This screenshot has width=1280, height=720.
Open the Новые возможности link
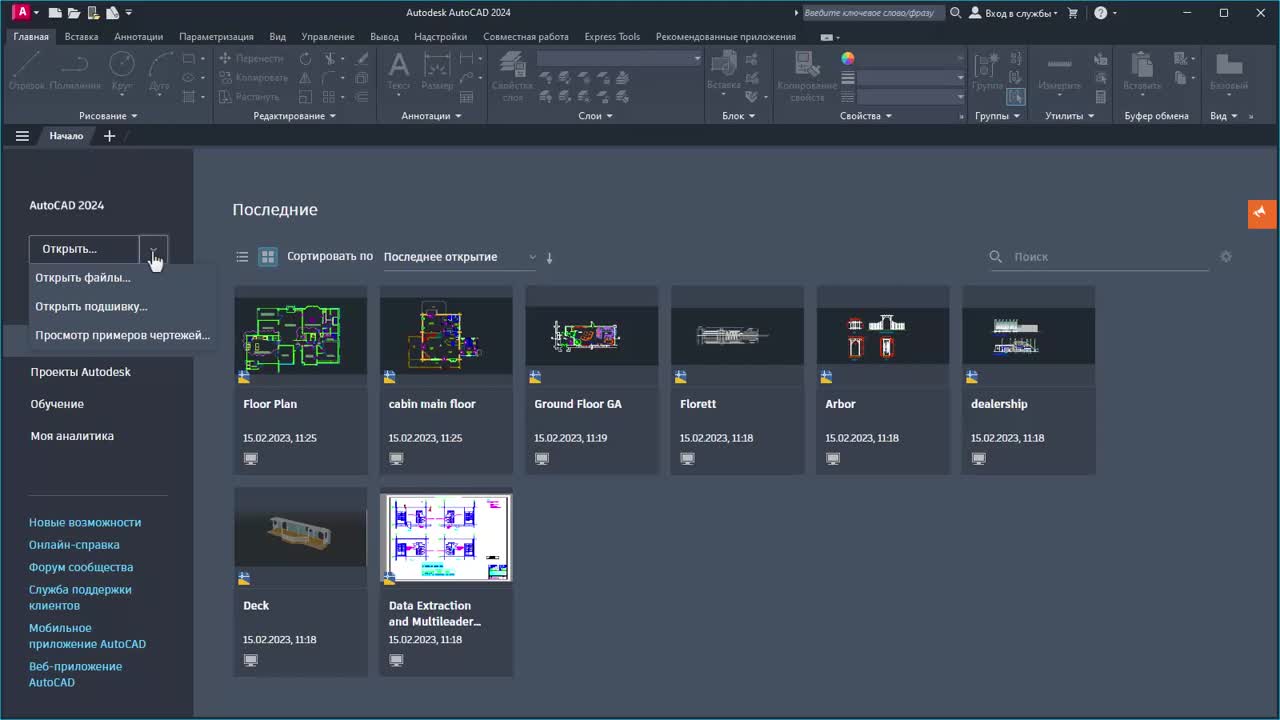pyautogui.click(x=85, y=523)
